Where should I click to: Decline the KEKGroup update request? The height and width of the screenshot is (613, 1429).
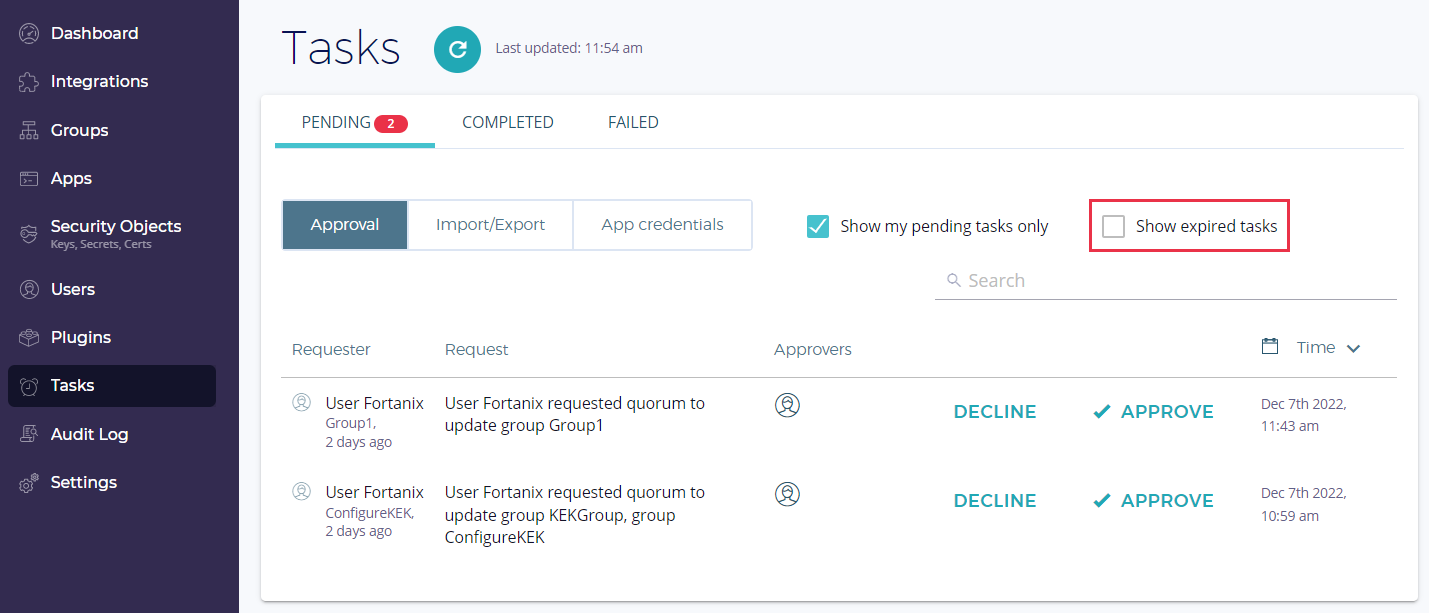point(994,501)
